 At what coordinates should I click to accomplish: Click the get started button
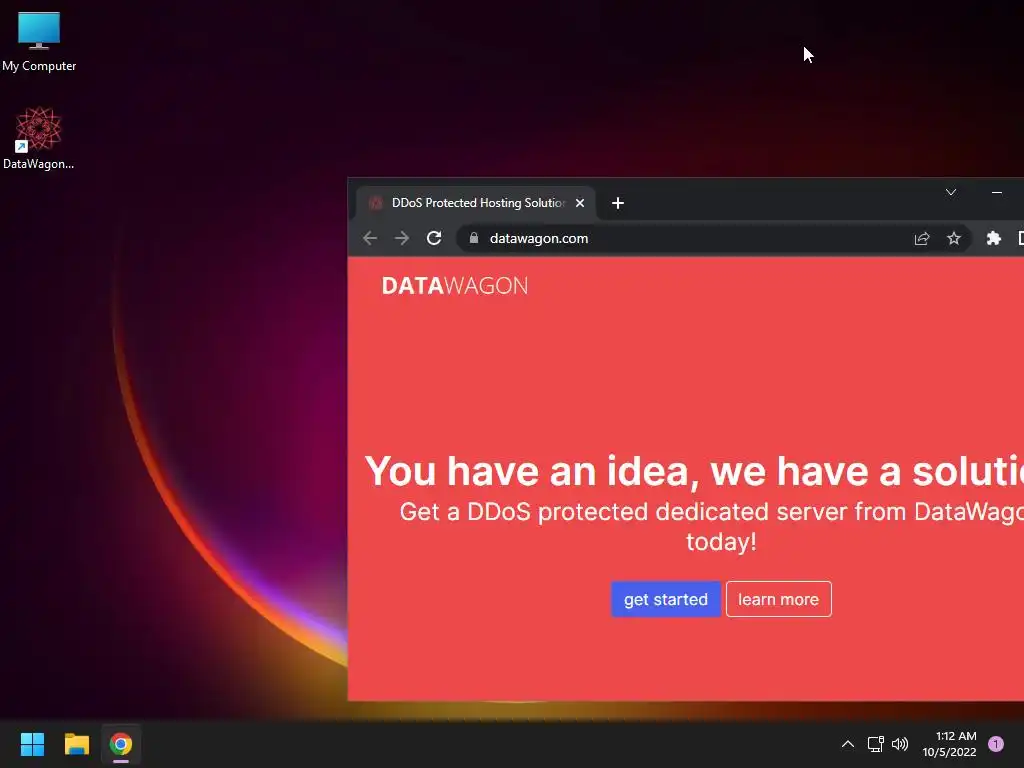pos(665,599)
